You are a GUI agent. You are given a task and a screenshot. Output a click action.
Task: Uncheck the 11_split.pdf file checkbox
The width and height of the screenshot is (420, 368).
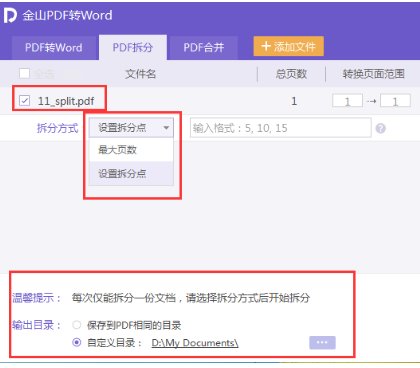pos(24,100)
